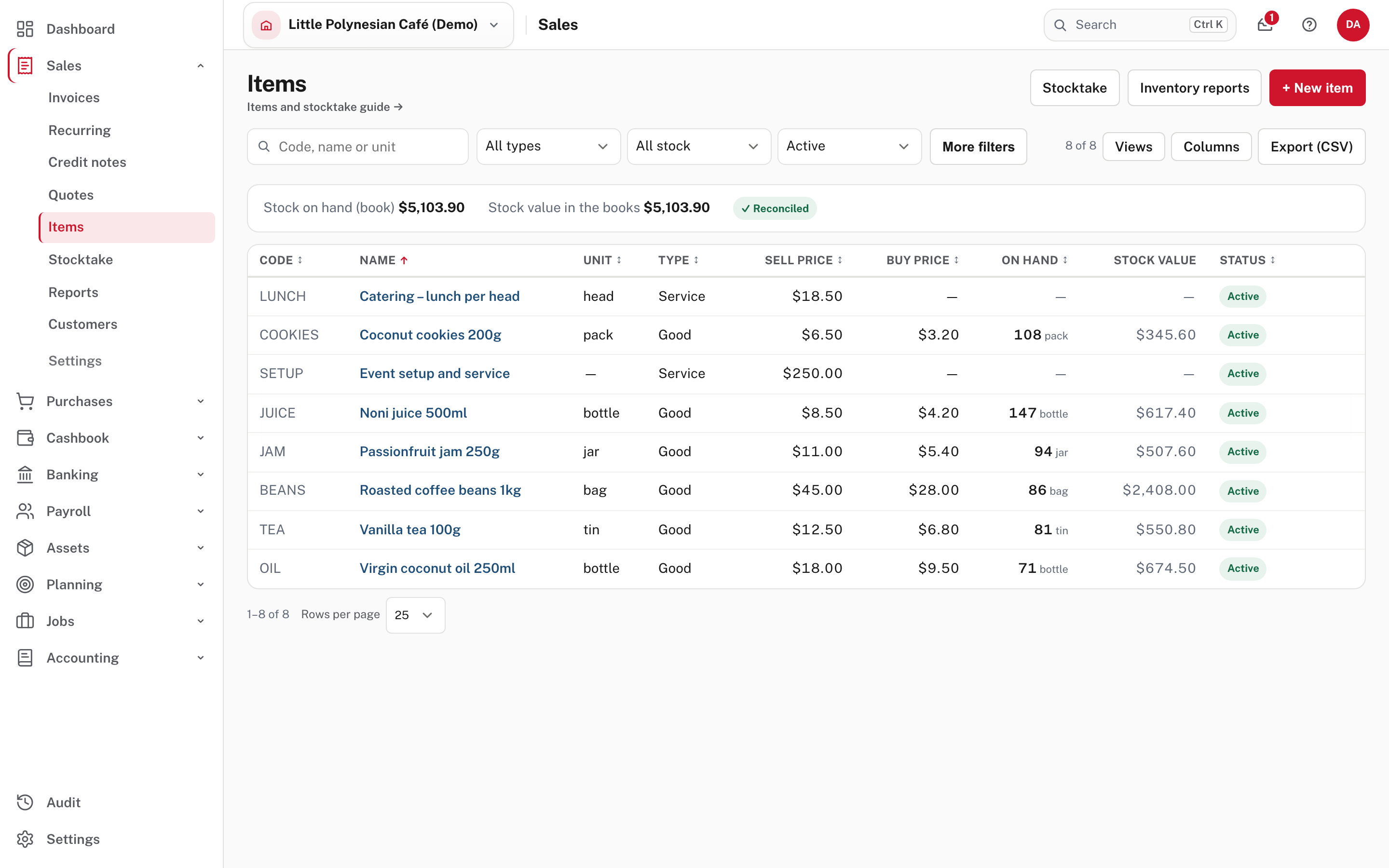Click the More filters button

tap(978, 147)
